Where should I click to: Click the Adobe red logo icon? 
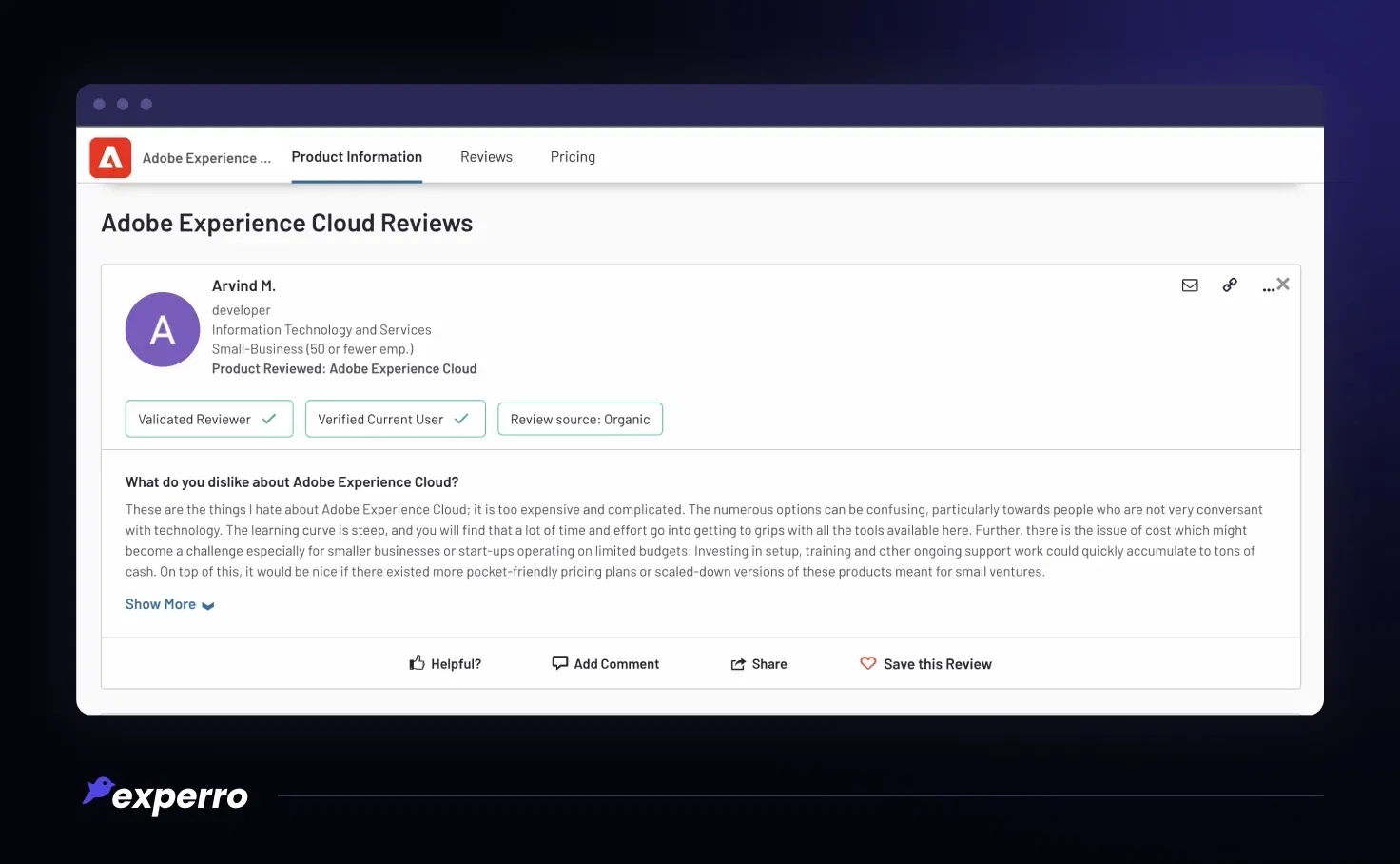[110, 158]
